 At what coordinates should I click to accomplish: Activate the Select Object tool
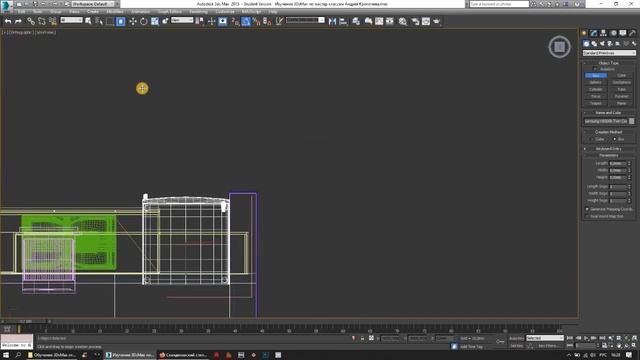[x=88, y=21]
